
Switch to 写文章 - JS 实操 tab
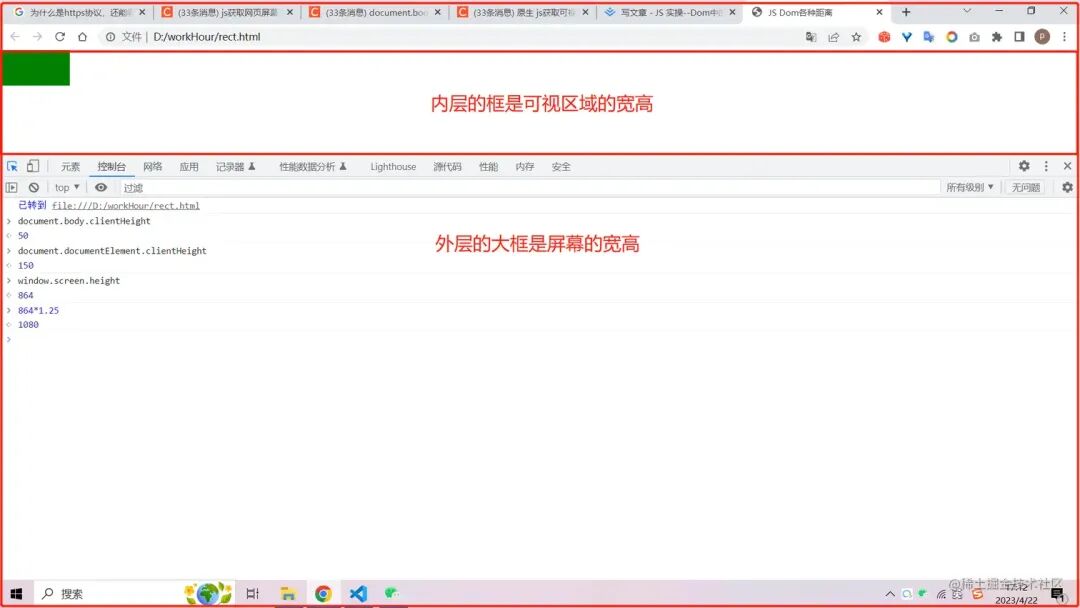pyautogui.click(x=670, y=12)
